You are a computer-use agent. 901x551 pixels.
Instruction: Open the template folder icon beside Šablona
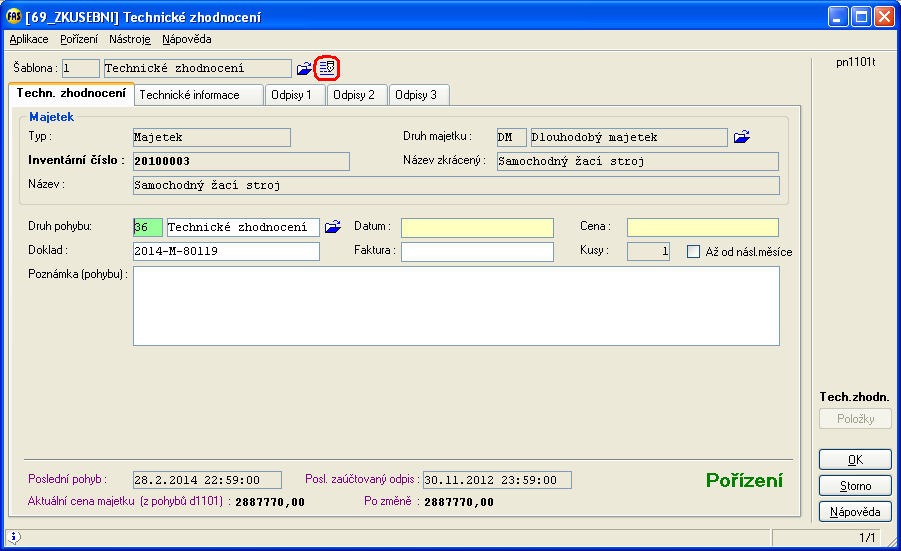pos(305,68)
